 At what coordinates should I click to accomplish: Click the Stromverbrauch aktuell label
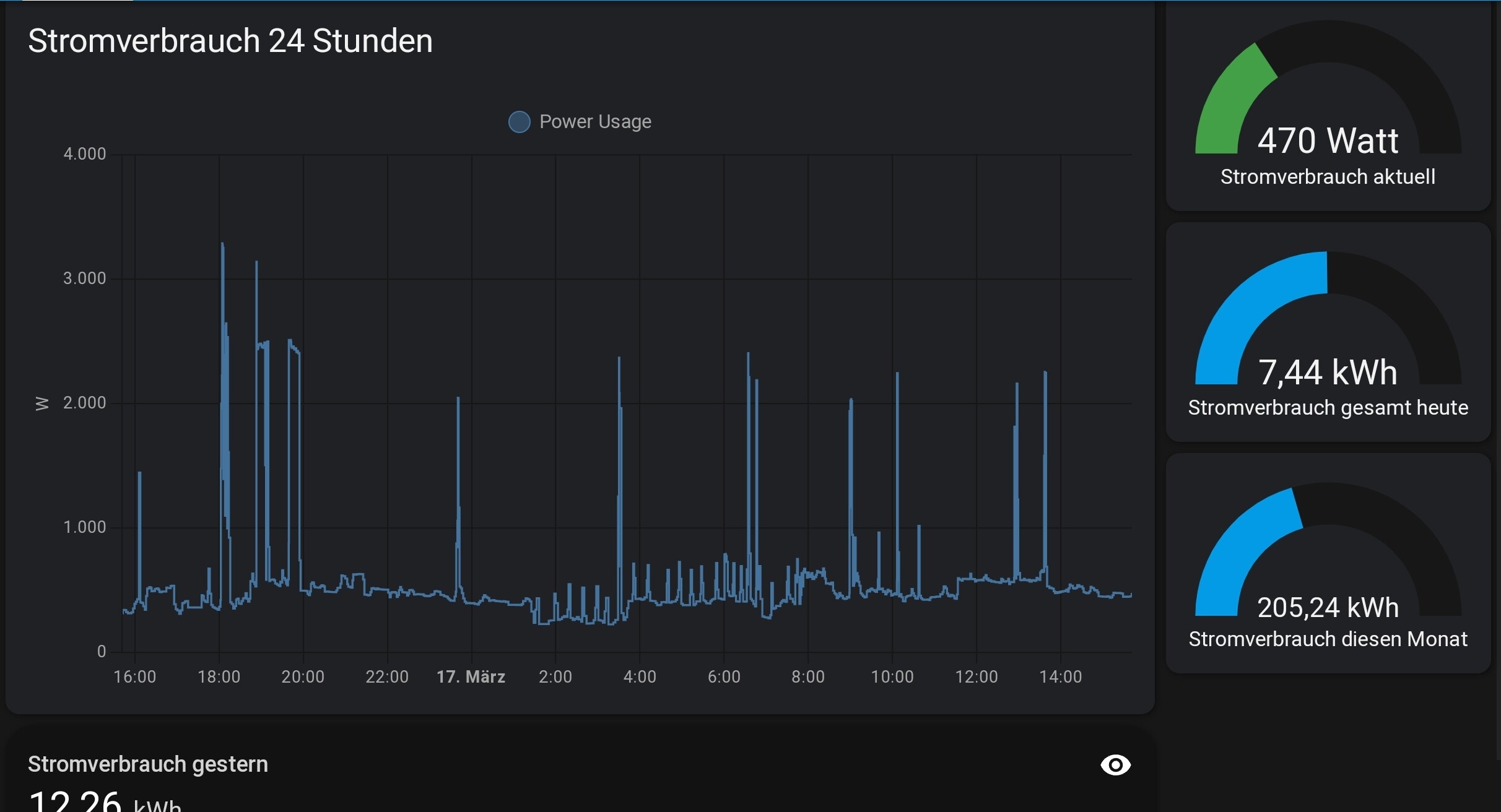1328,177
